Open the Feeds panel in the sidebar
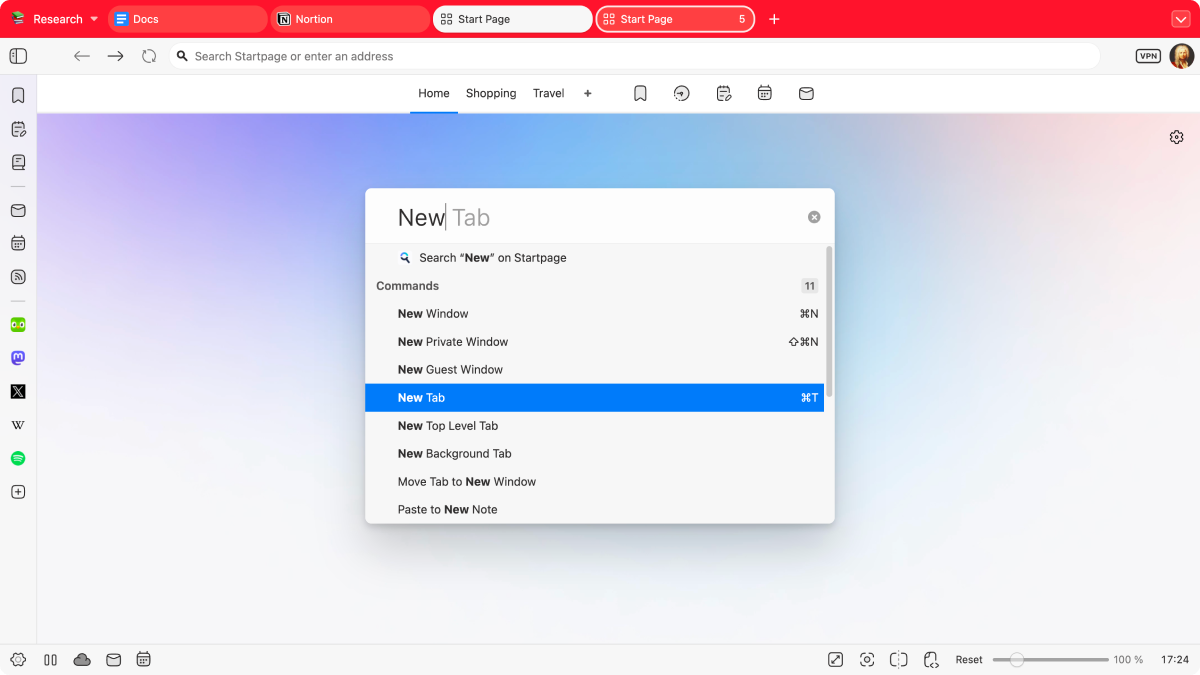 18,277
